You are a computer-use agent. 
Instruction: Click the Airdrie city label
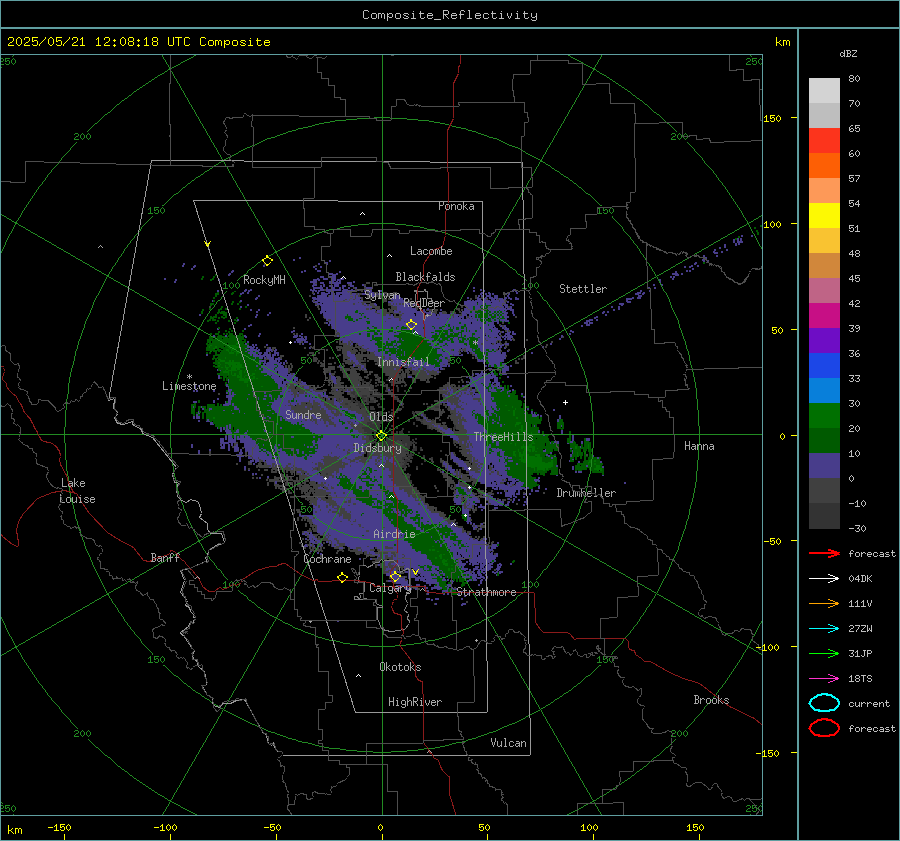point(394,534)
